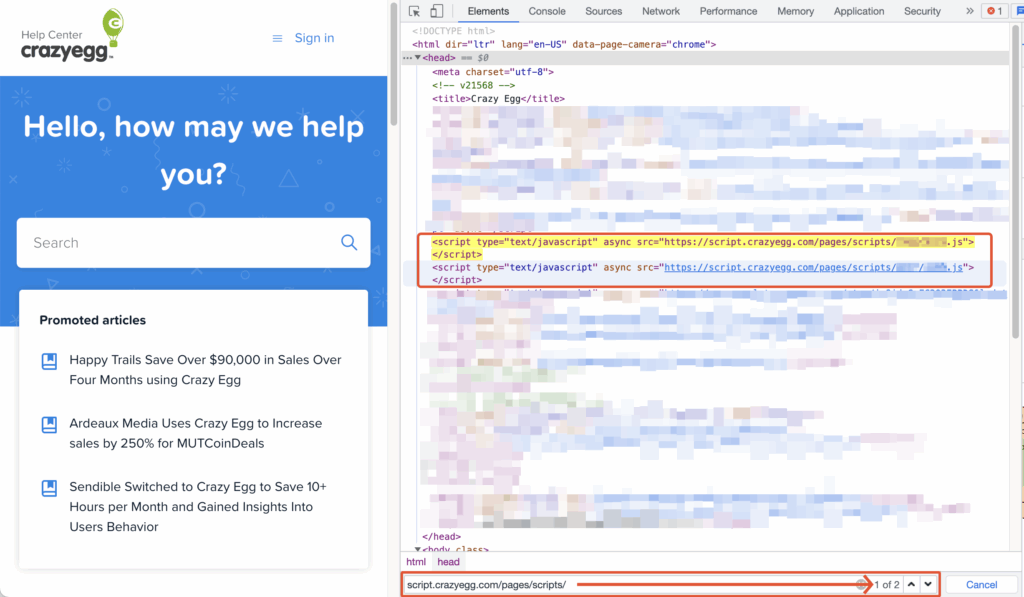1024x597 pixels.
Task: Open the Memory tab
Action: (x=795, y=11)
